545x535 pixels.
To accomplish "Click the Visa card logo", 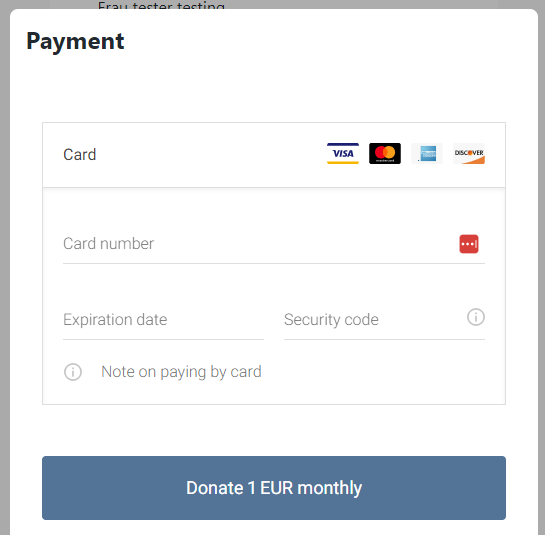I will [343, 153].
